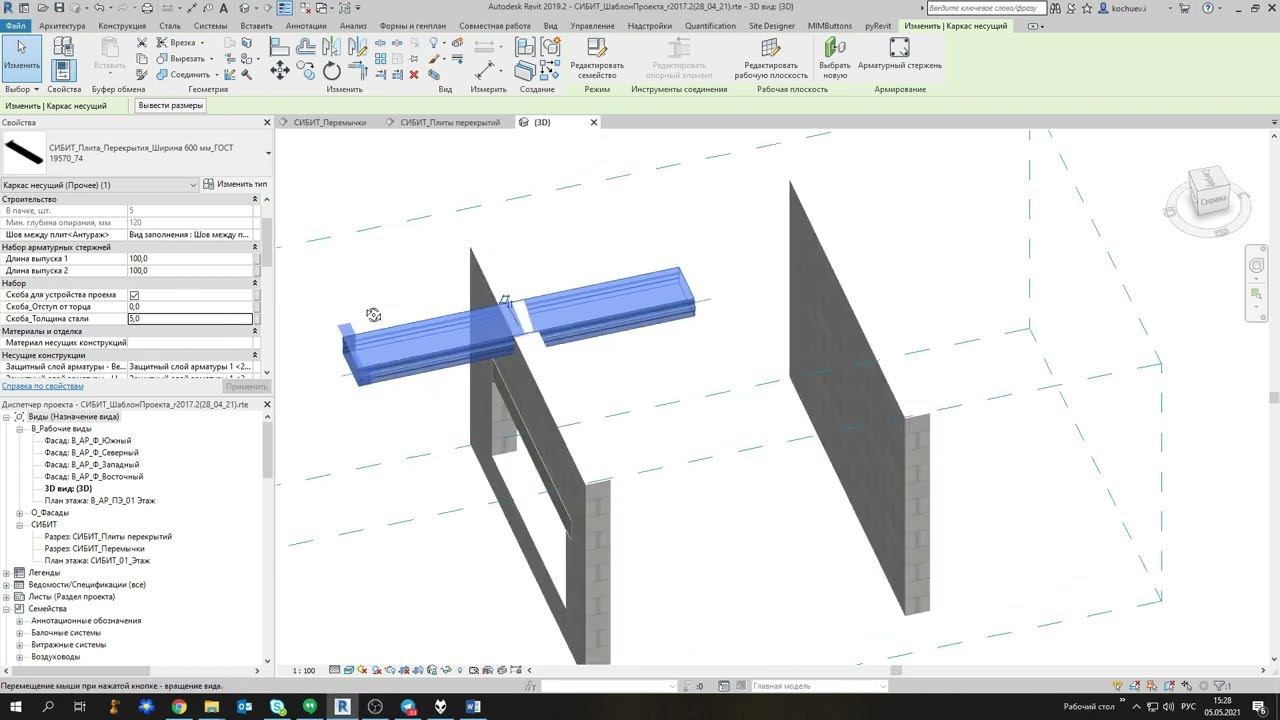Open the 'Каркас несущий (Прочее)' filter dropdown

tap(193, 185)
